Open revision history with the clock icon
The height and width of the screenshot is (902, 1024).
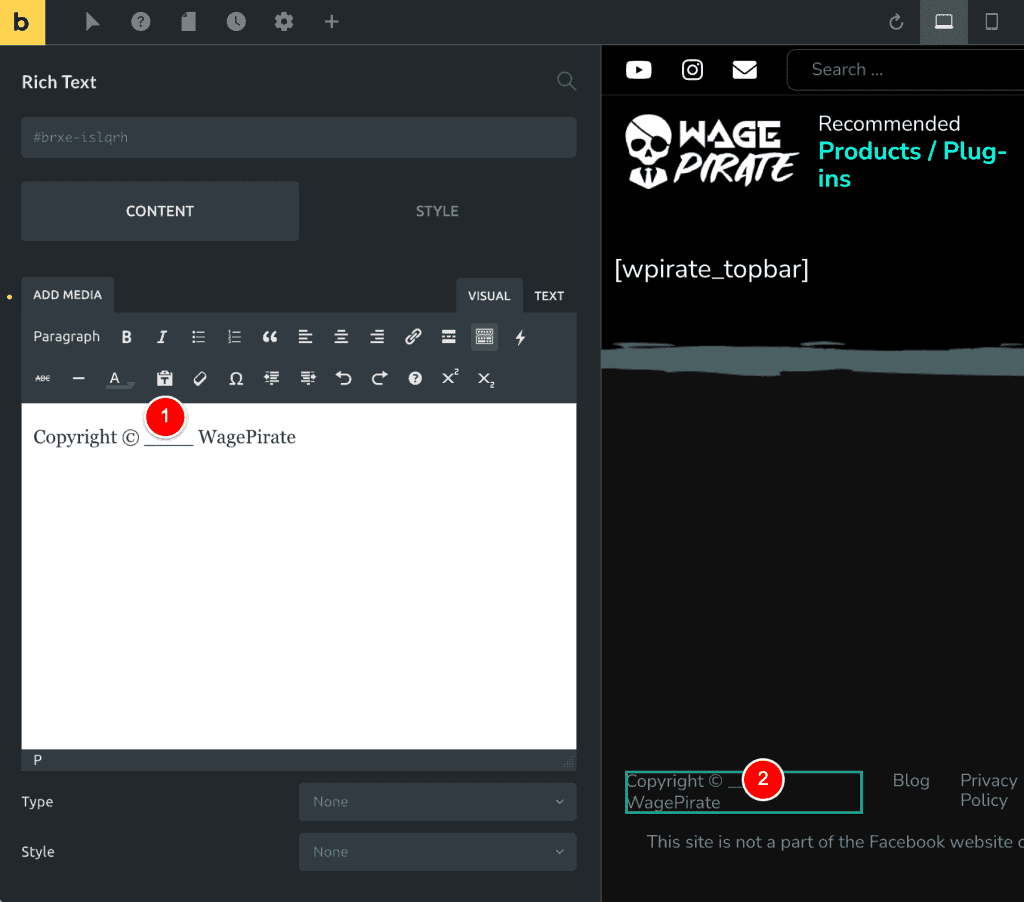pos(236,21)
